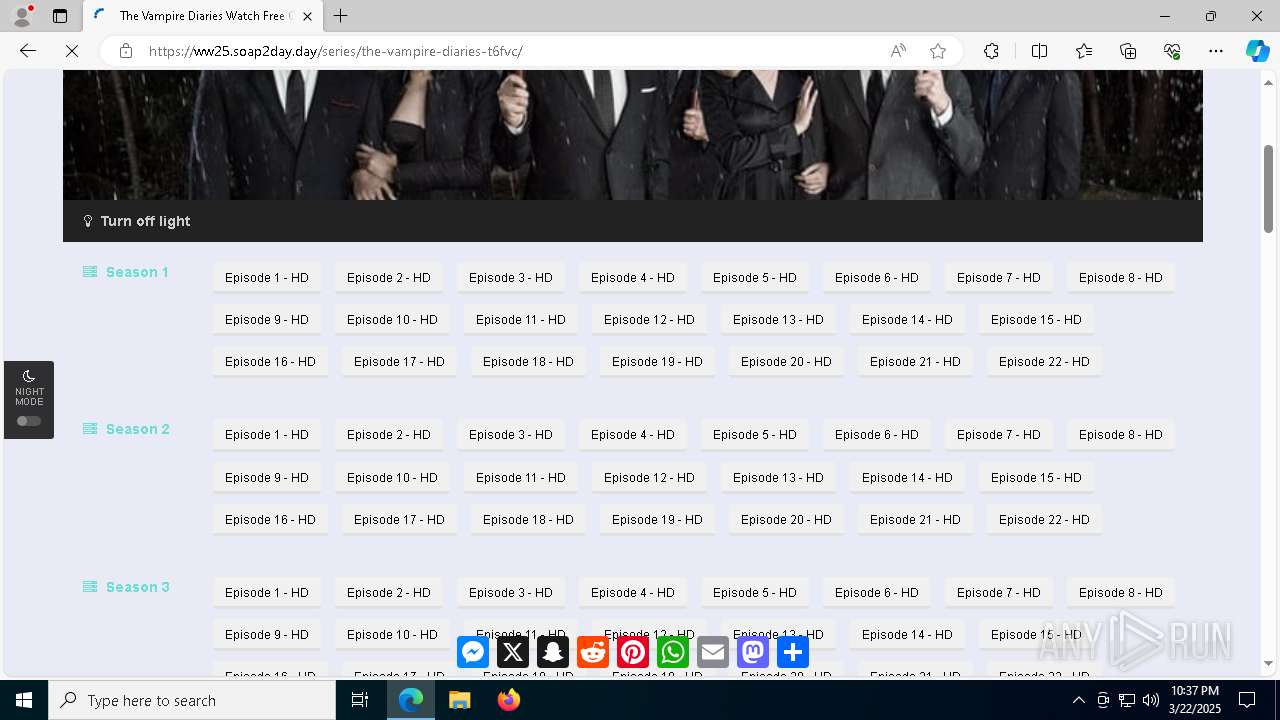This screenshot has height=720, width=1280.
Task: Open Collections panel
Action: 1128,51
